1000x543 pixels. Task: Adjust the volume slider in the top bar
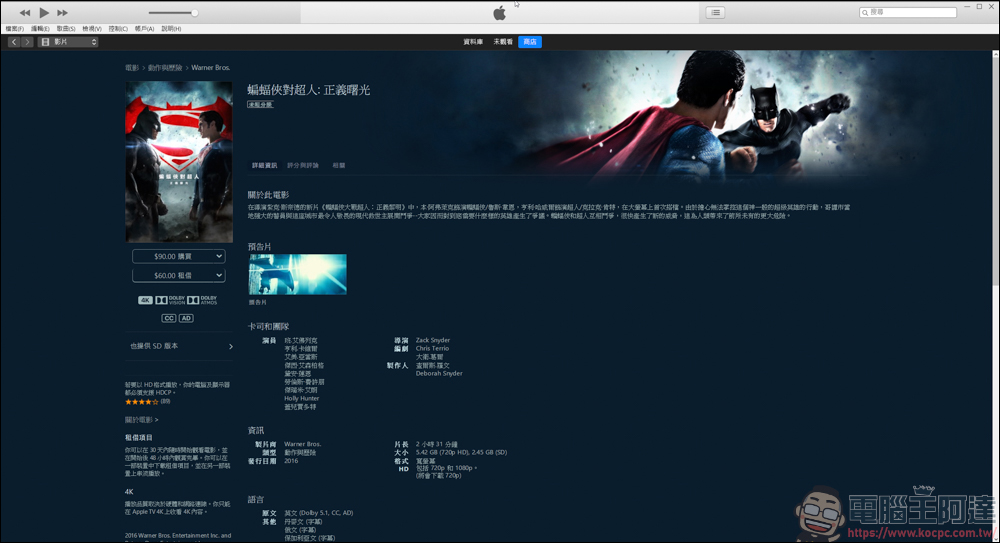coord(194,13)
